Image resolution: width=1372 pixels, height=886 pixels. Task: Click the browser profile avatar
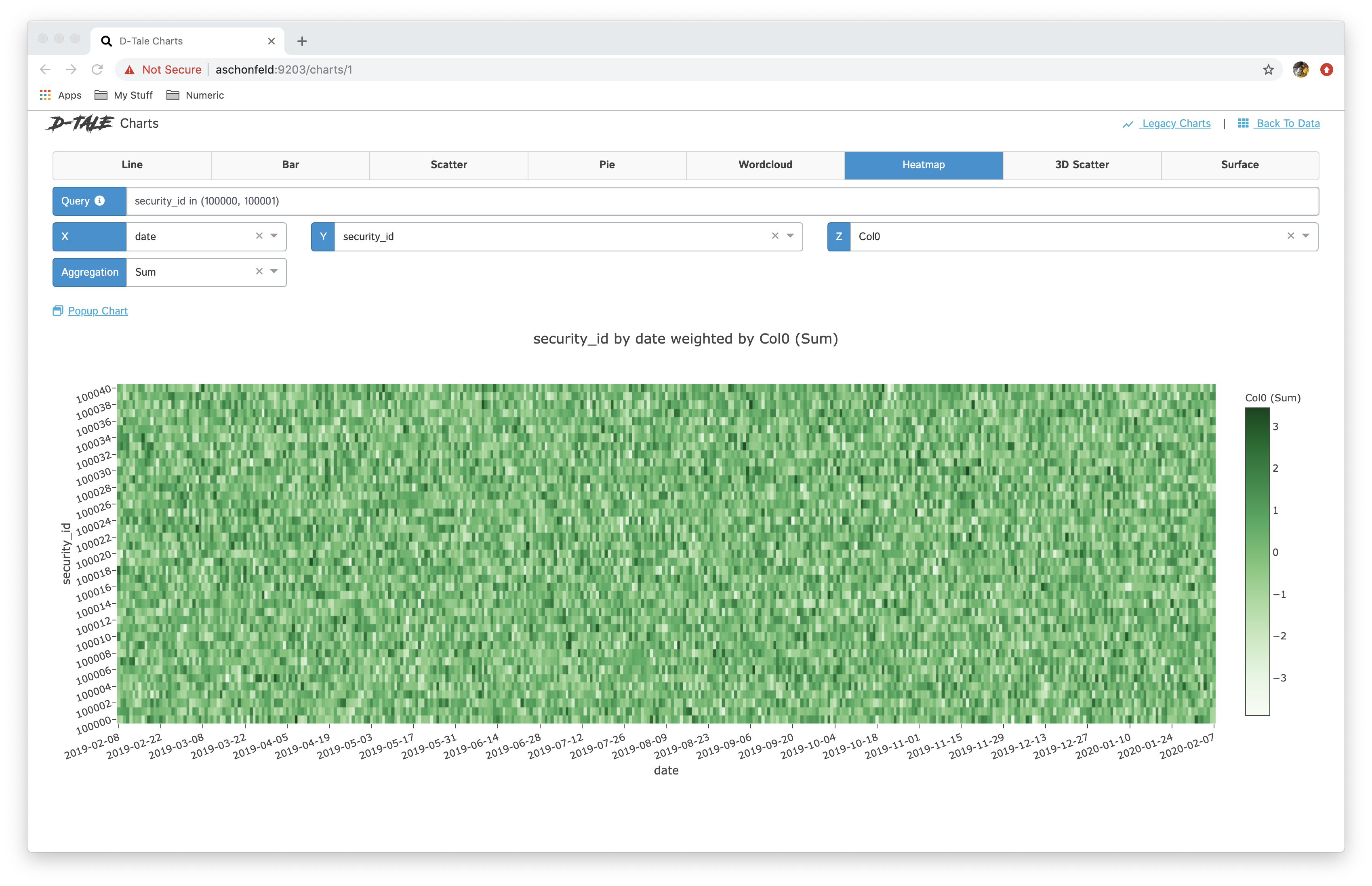[1301, 70]
